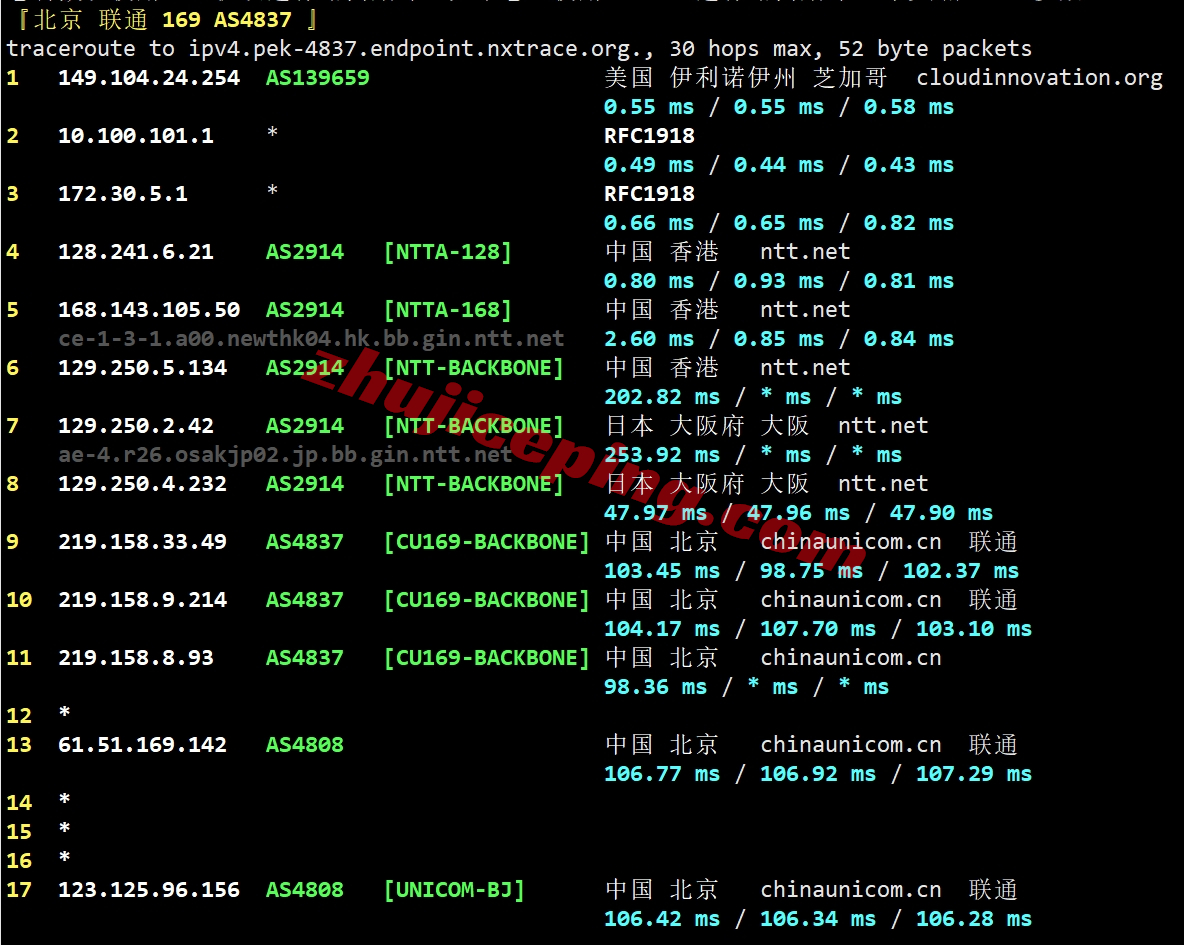
Task: Select IP 128.241.6.21 at hop 4
Action: click(136, 252)
